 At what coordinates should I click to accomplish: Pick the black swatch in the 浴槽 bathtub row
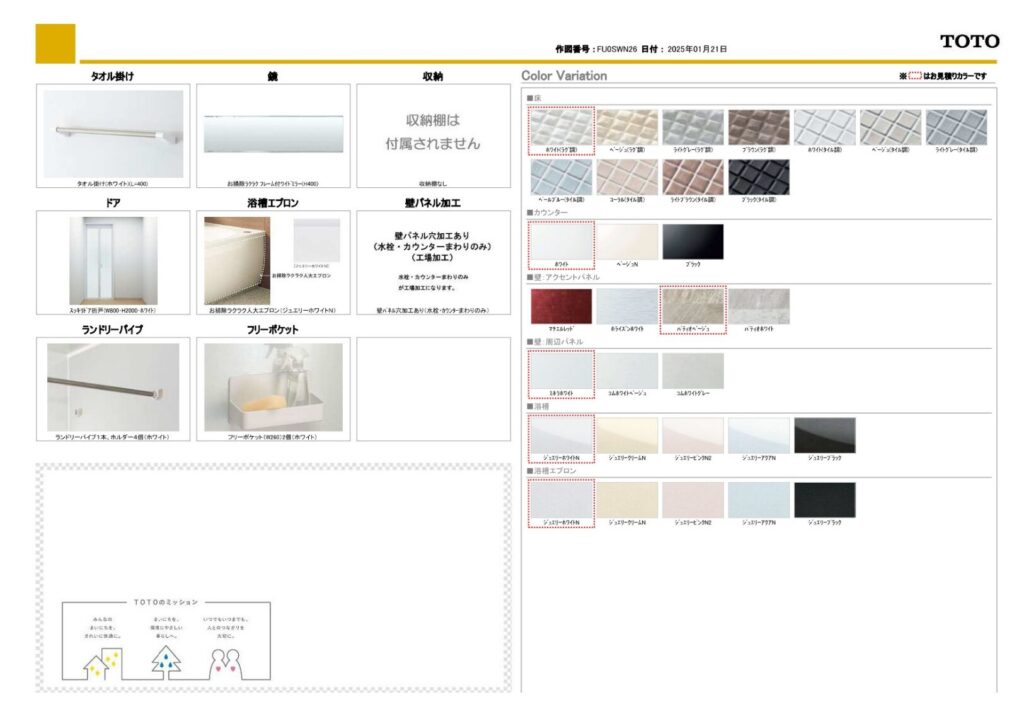824,435
